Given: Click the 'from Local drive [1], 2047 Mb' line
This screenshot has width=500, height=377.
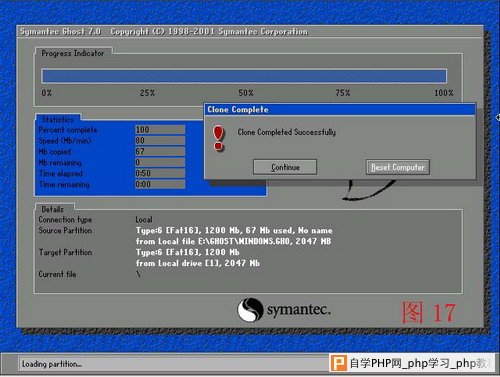Looking at the screenshot, I should [x=198, y=263].
